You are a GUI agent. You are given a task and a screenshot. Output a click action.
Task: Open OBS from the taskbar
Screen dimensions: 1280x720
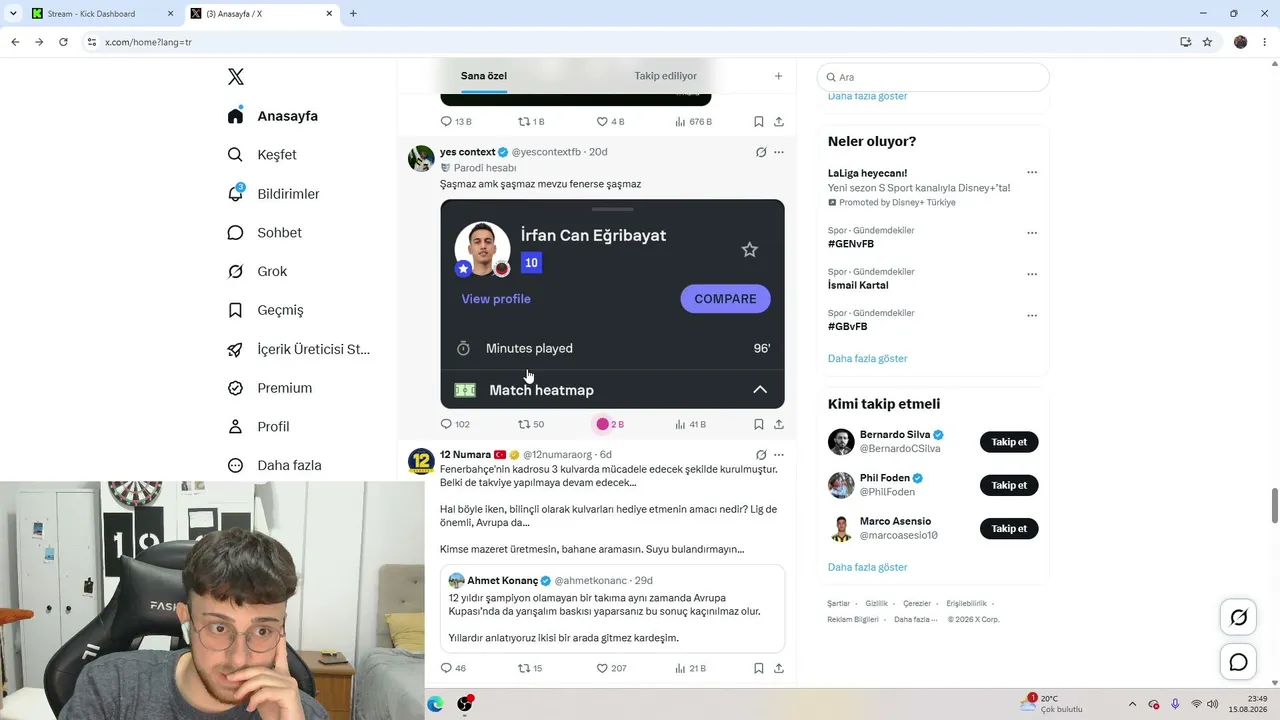(465, 704)
